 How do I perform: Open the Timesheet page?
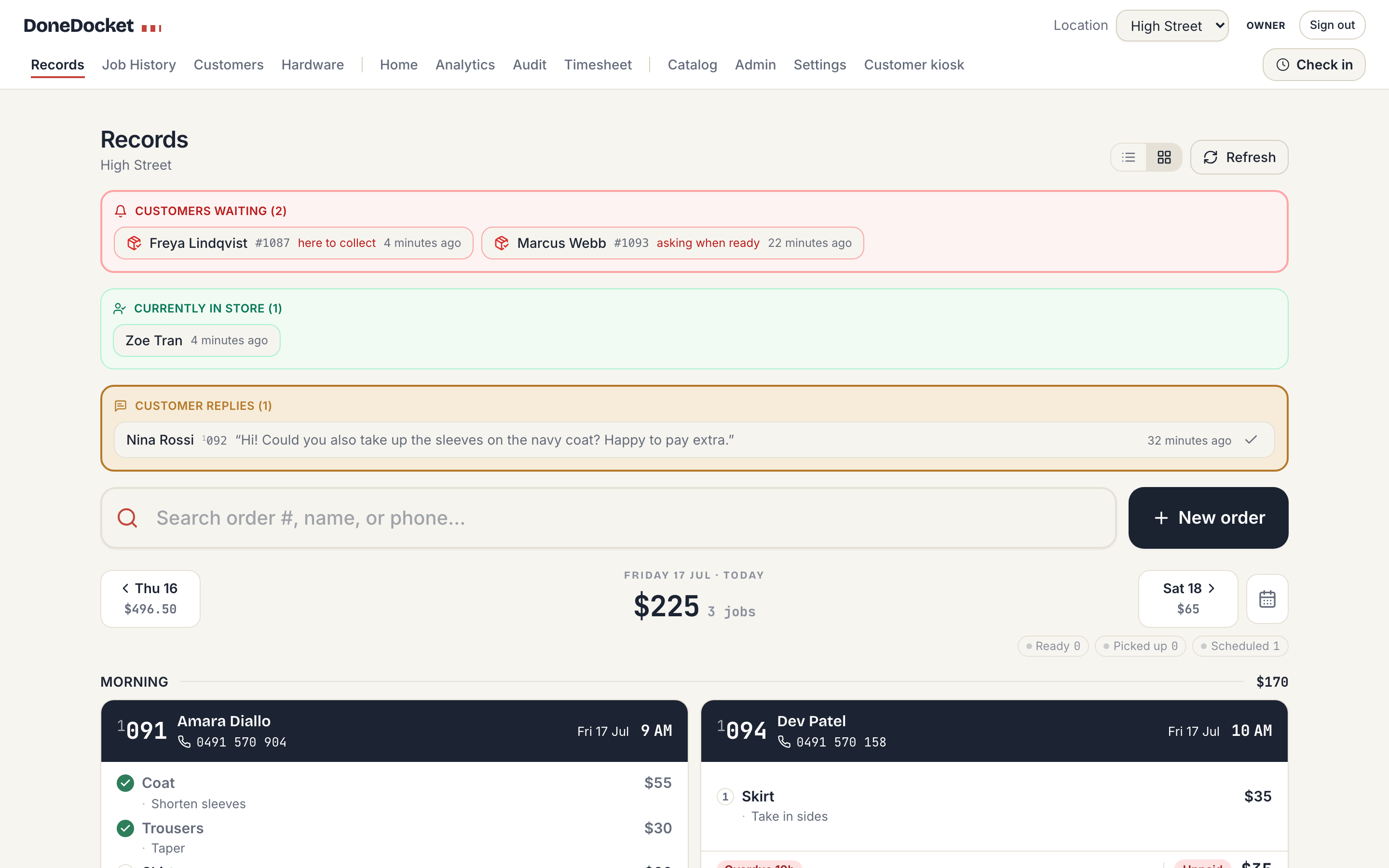598,65
